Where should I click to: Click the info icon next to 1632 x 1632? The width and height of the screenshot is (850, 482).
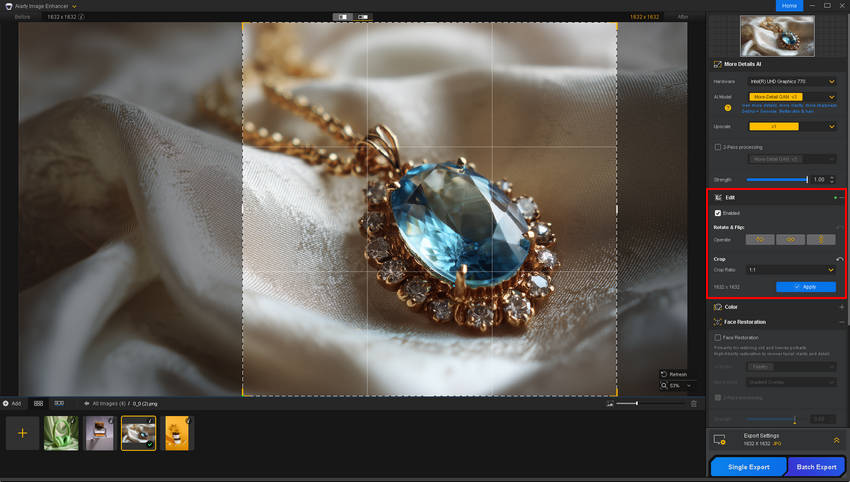pyautogui.click(x=81, y=17)
